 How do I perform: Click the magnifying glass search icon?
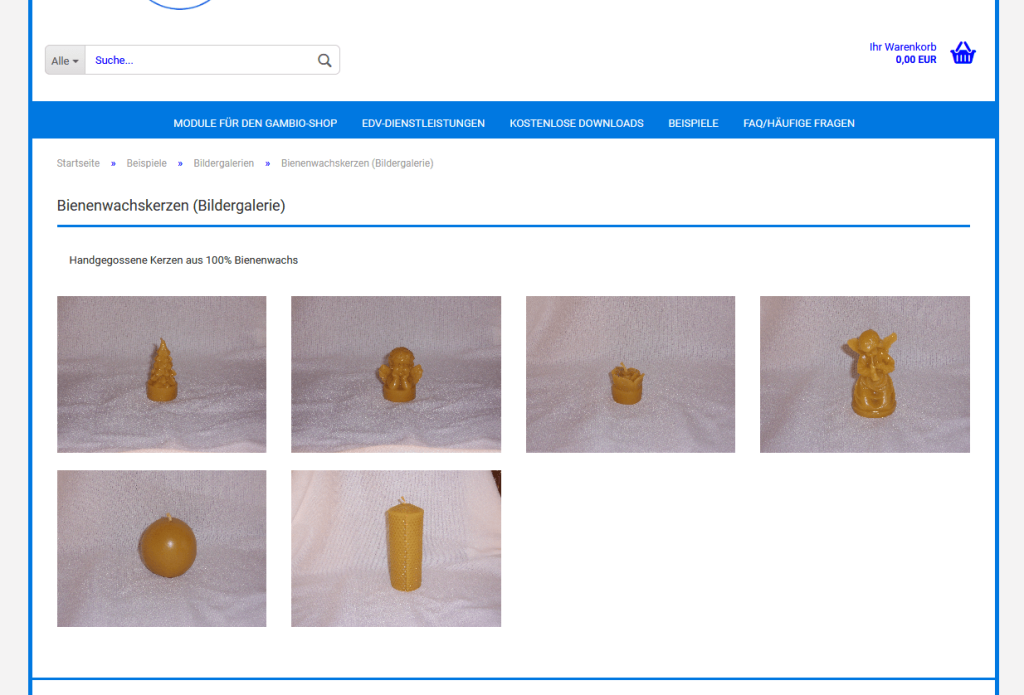click(x=324, y=60)
